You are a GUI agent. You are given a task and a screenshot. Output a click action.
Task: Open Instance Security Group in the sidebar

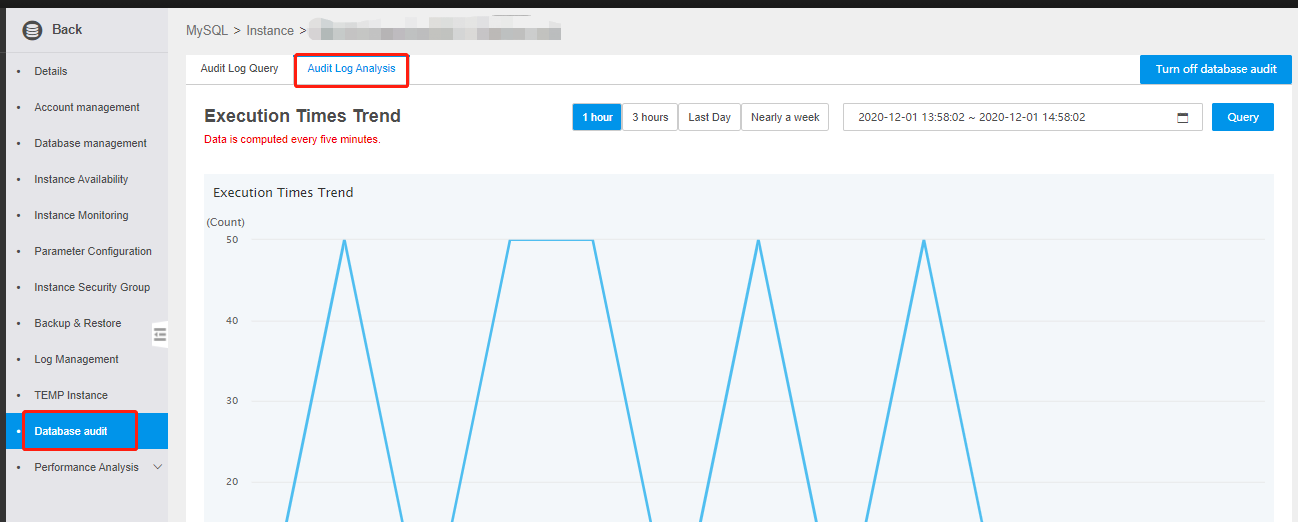92,287
